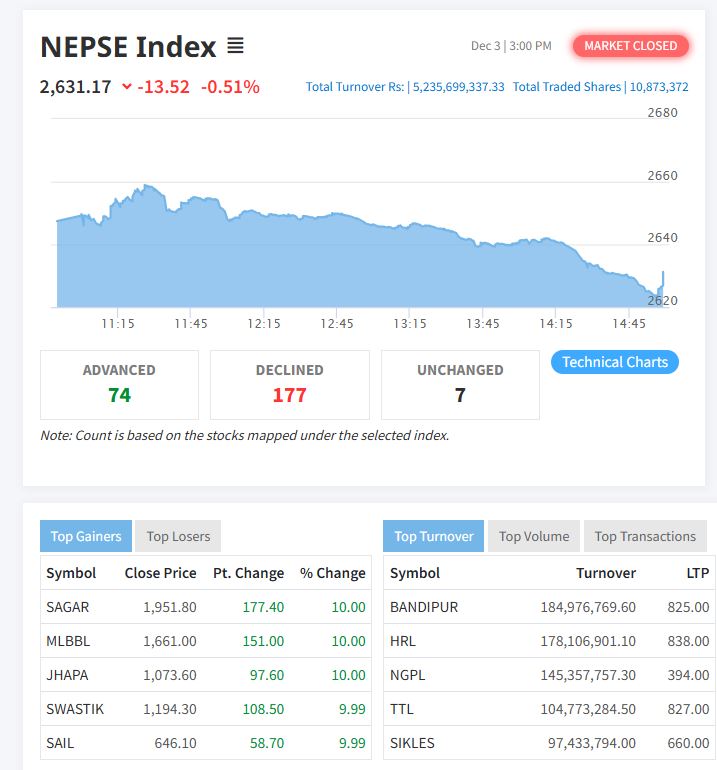
Task: View the JHAPA stock details
Action: [67, 675]
